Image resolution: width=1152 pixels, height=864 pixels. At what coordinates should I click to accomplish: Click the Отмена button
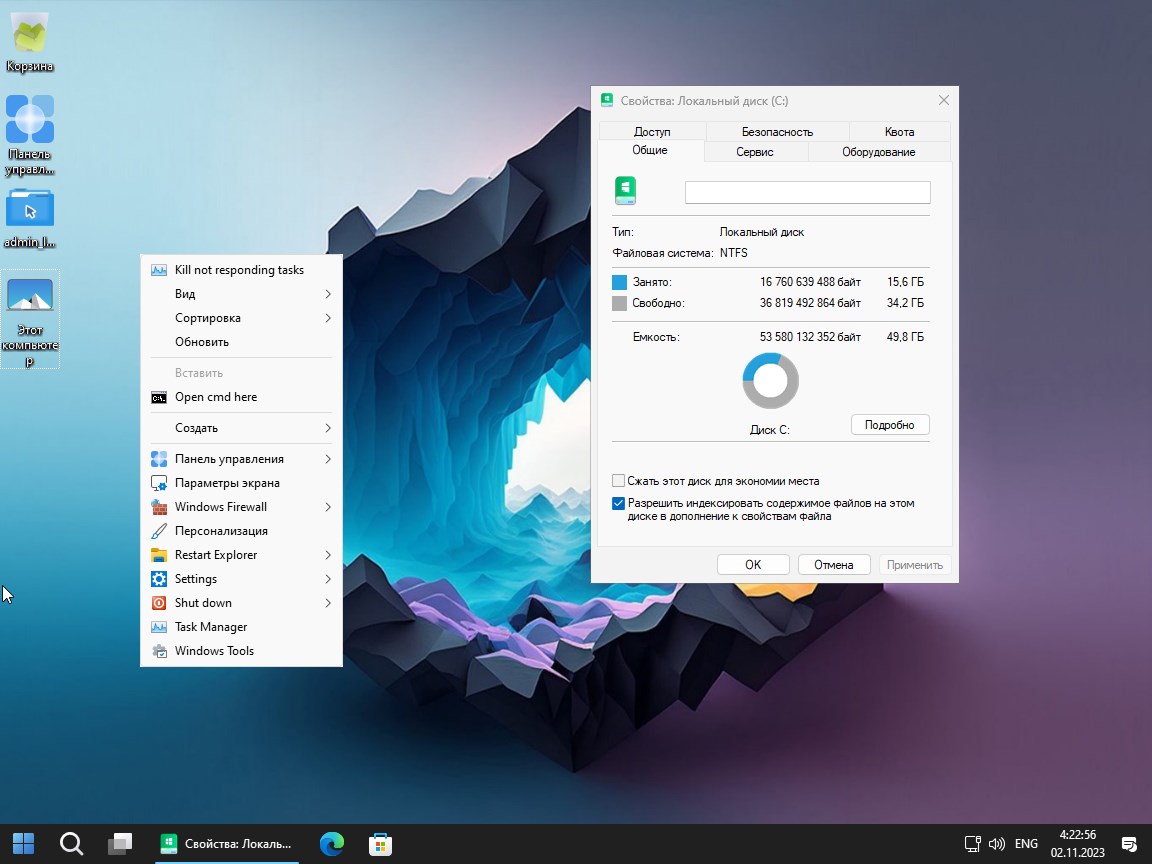[x=834, y=564]
